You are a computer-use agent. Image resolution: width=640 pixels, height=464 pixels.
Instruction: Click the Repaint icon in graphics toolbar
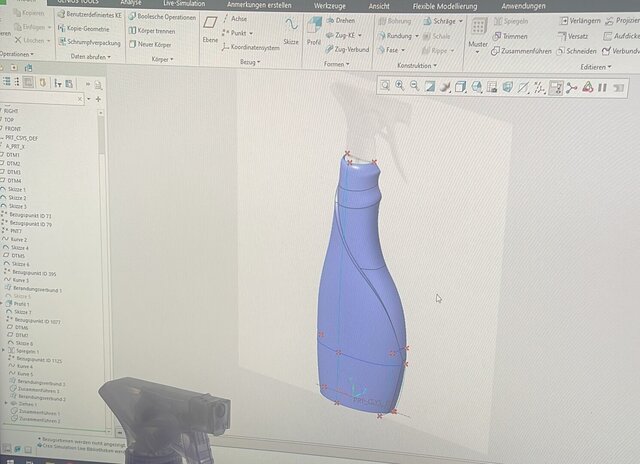430,86
